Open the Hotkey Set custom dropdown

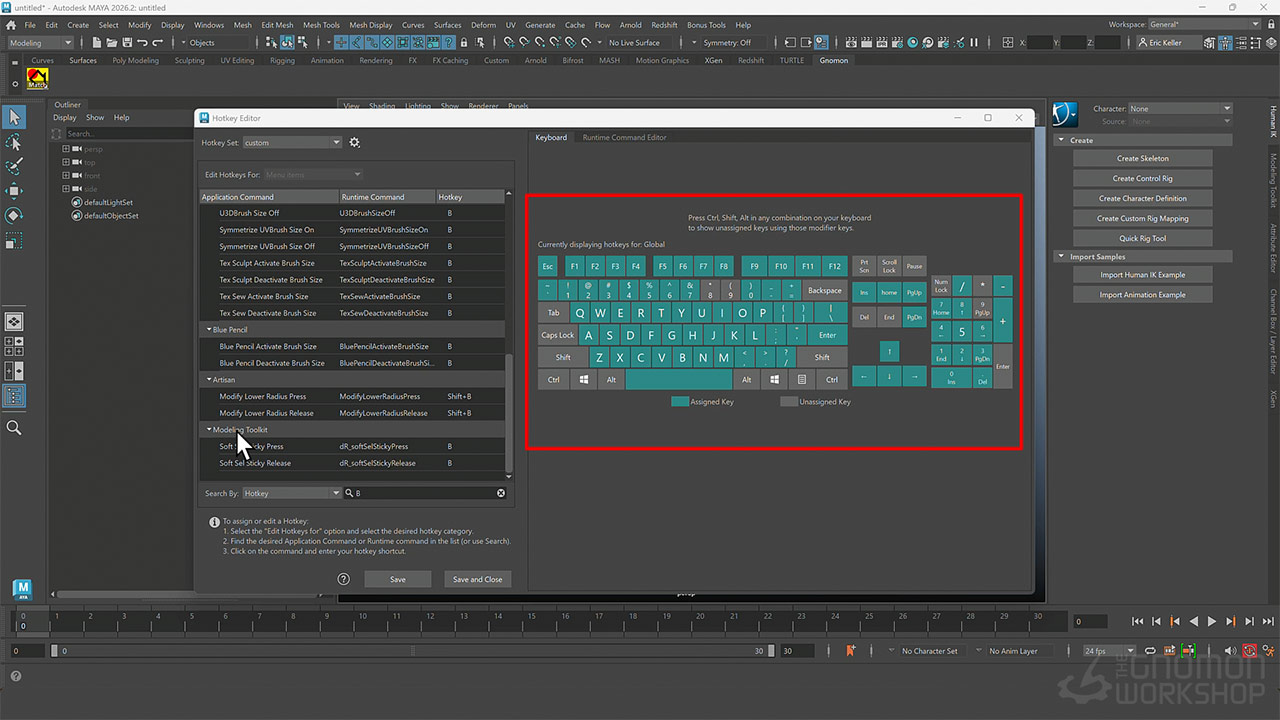292,143
